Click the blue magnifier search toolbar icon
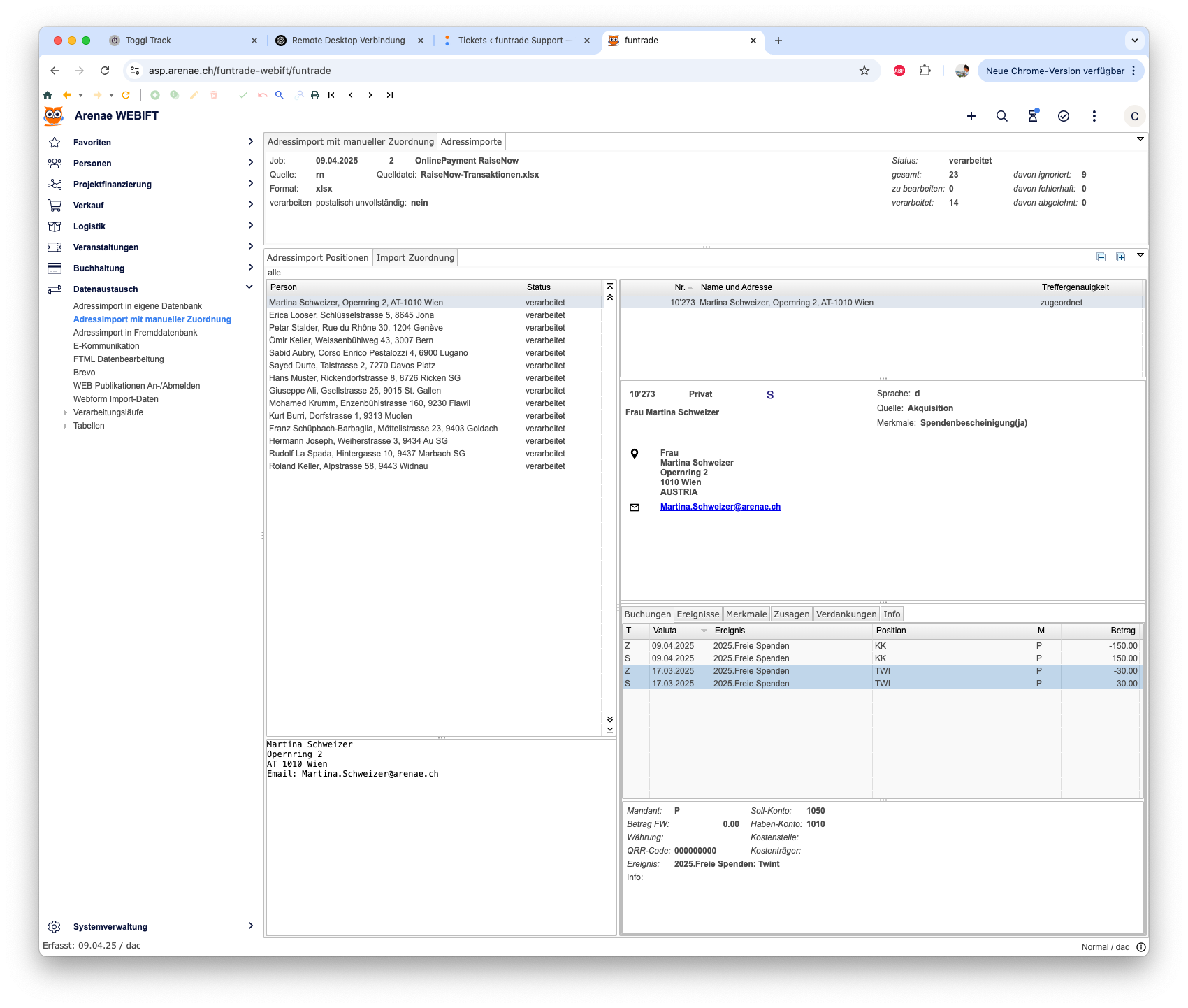The width and height of the screenshot is (1188, 1008). click(x=280, y=95)
